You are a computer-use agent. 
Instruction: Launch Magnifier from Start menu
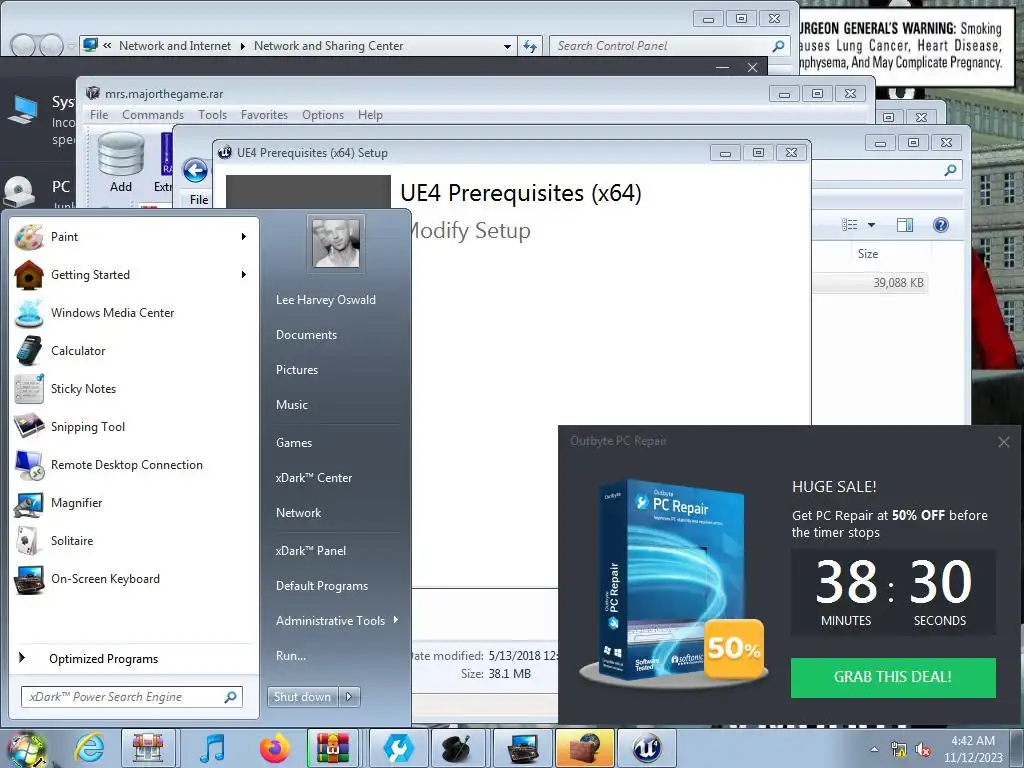point(131,502)
